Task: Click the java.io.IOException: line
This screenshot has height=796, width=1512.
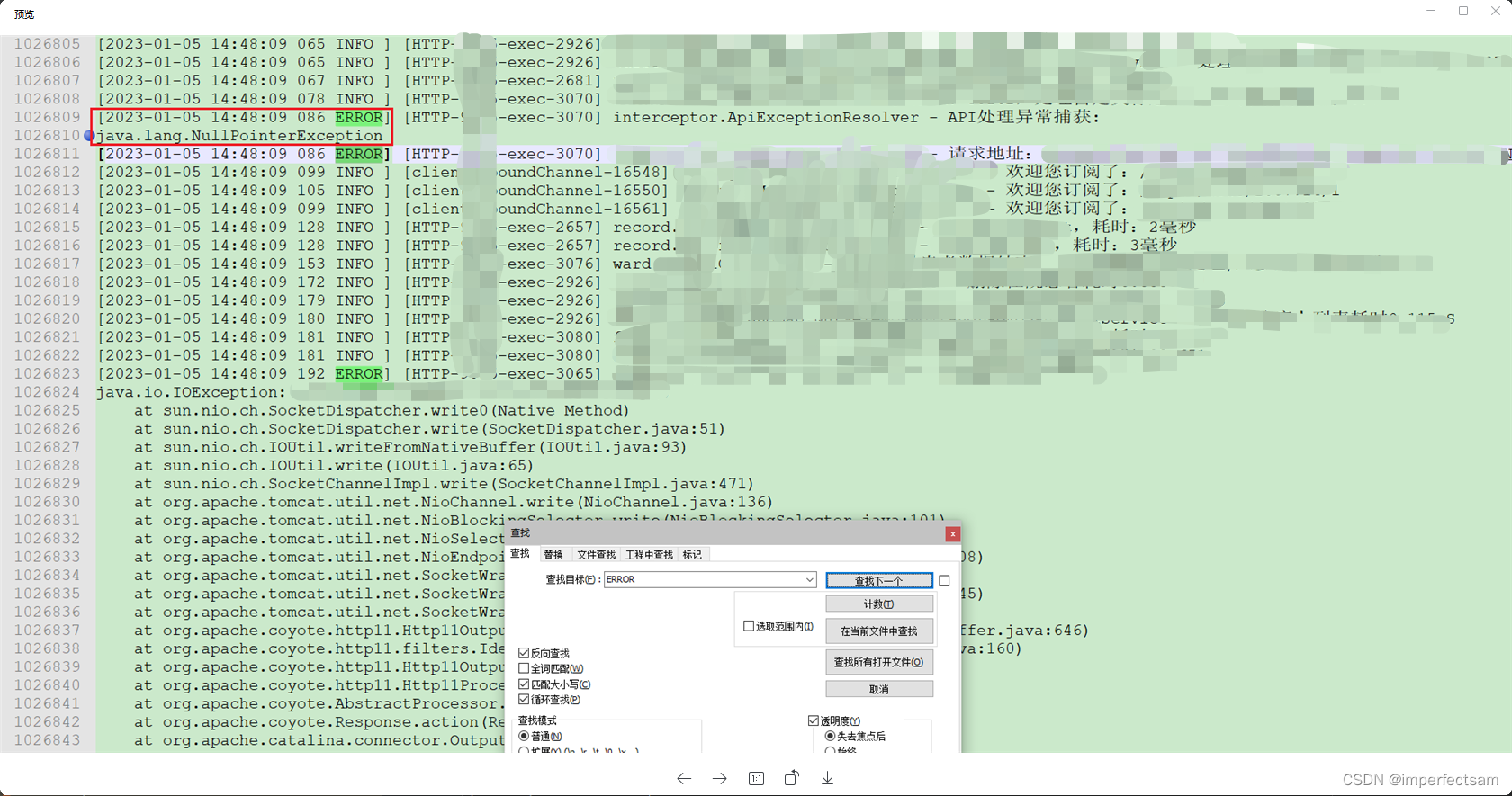Action: (191, 392)
